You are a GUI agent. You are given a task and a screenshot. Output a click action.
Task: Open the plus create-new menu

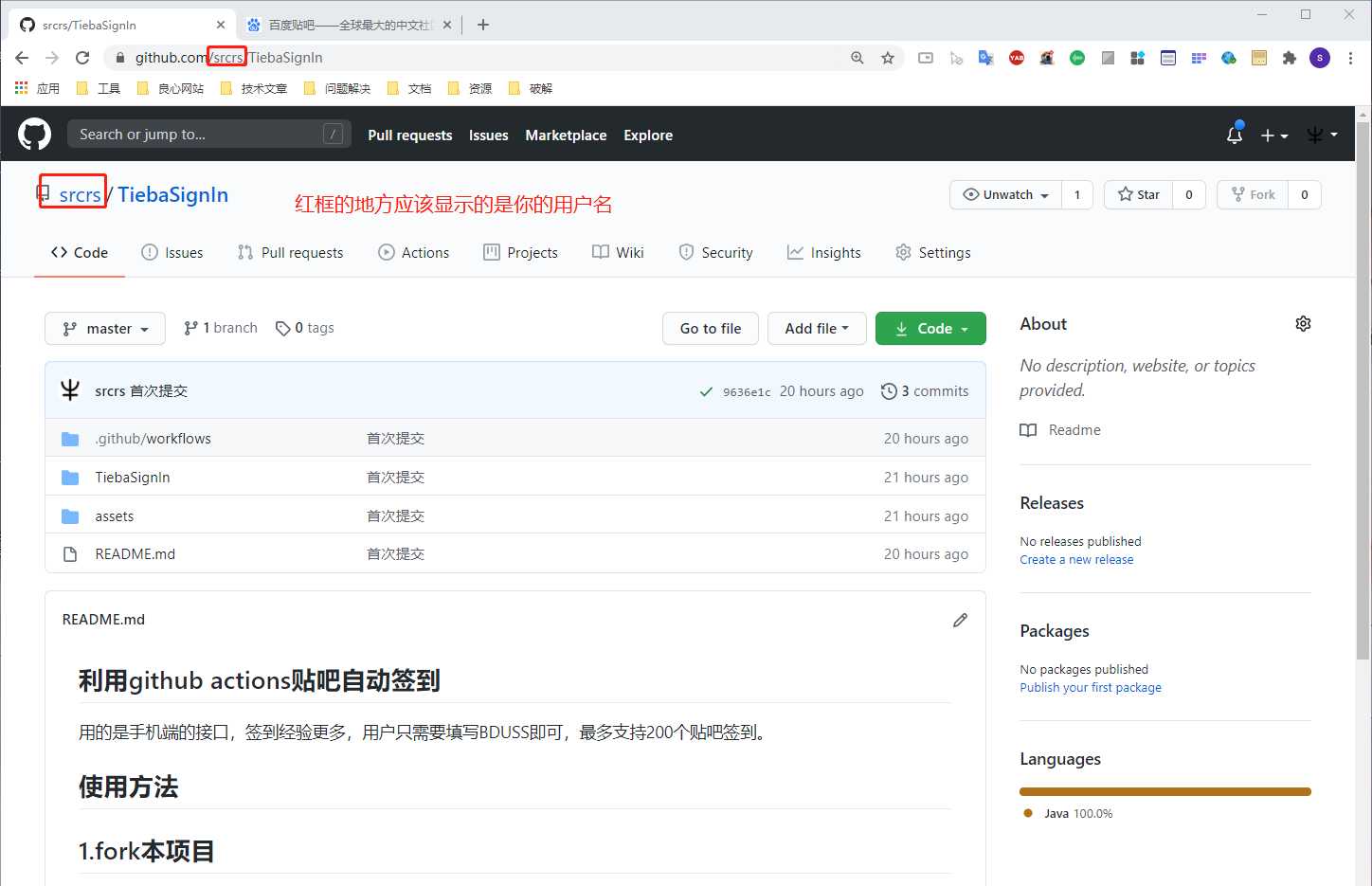pyautogui.click(x=1273, y=136)
